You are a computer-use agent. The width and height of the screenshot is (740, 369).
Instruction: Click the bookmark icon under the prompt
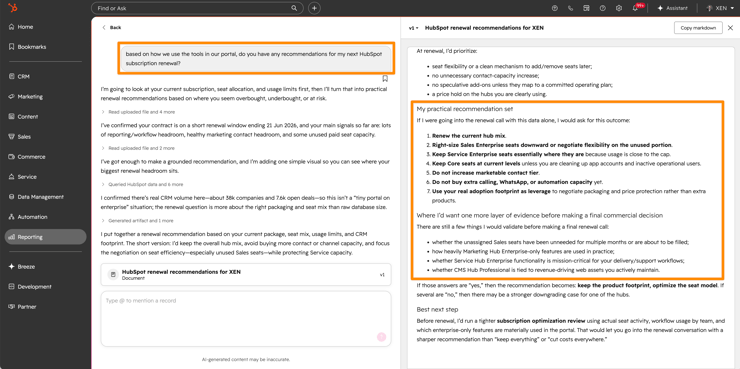click(385, 78)
